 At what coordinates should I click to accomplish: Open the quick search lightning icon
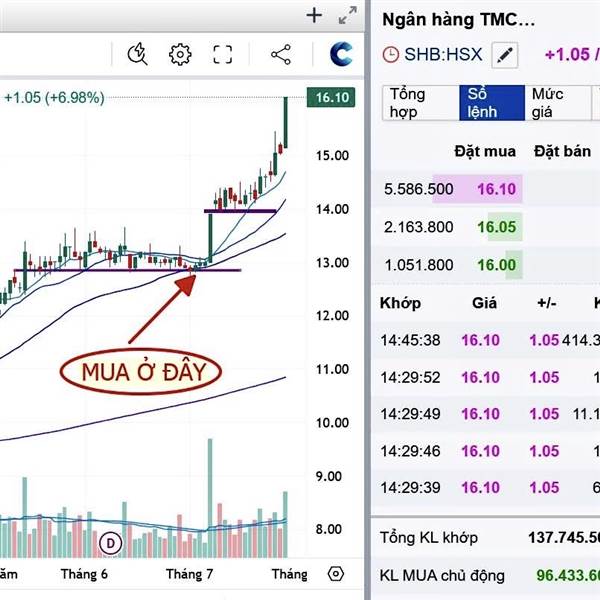coord(137,54)
